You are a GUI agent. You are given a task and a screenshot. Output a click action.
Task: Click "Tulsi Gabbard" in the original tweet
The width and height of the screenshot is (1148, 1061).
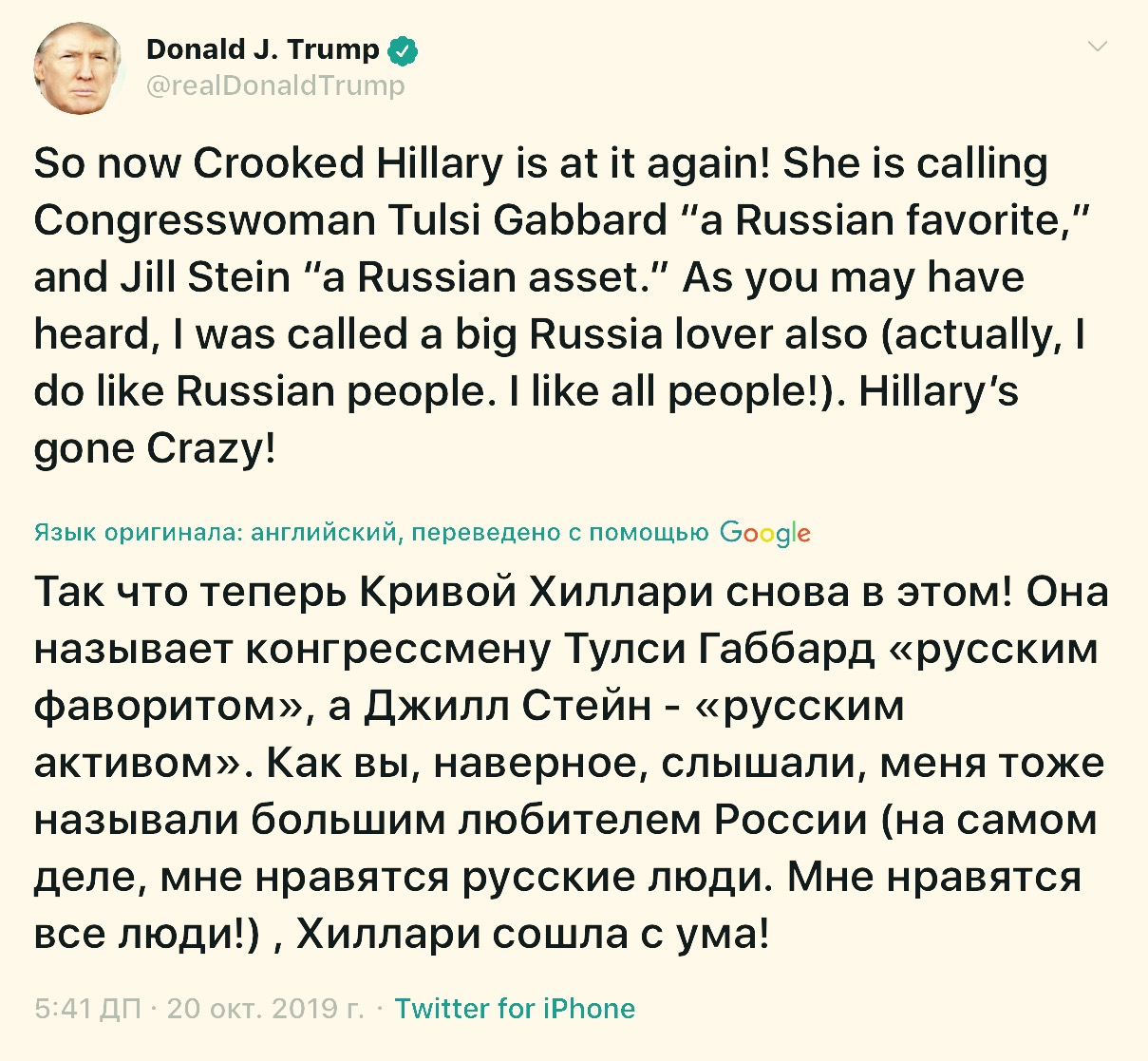[x=528, y=220]
